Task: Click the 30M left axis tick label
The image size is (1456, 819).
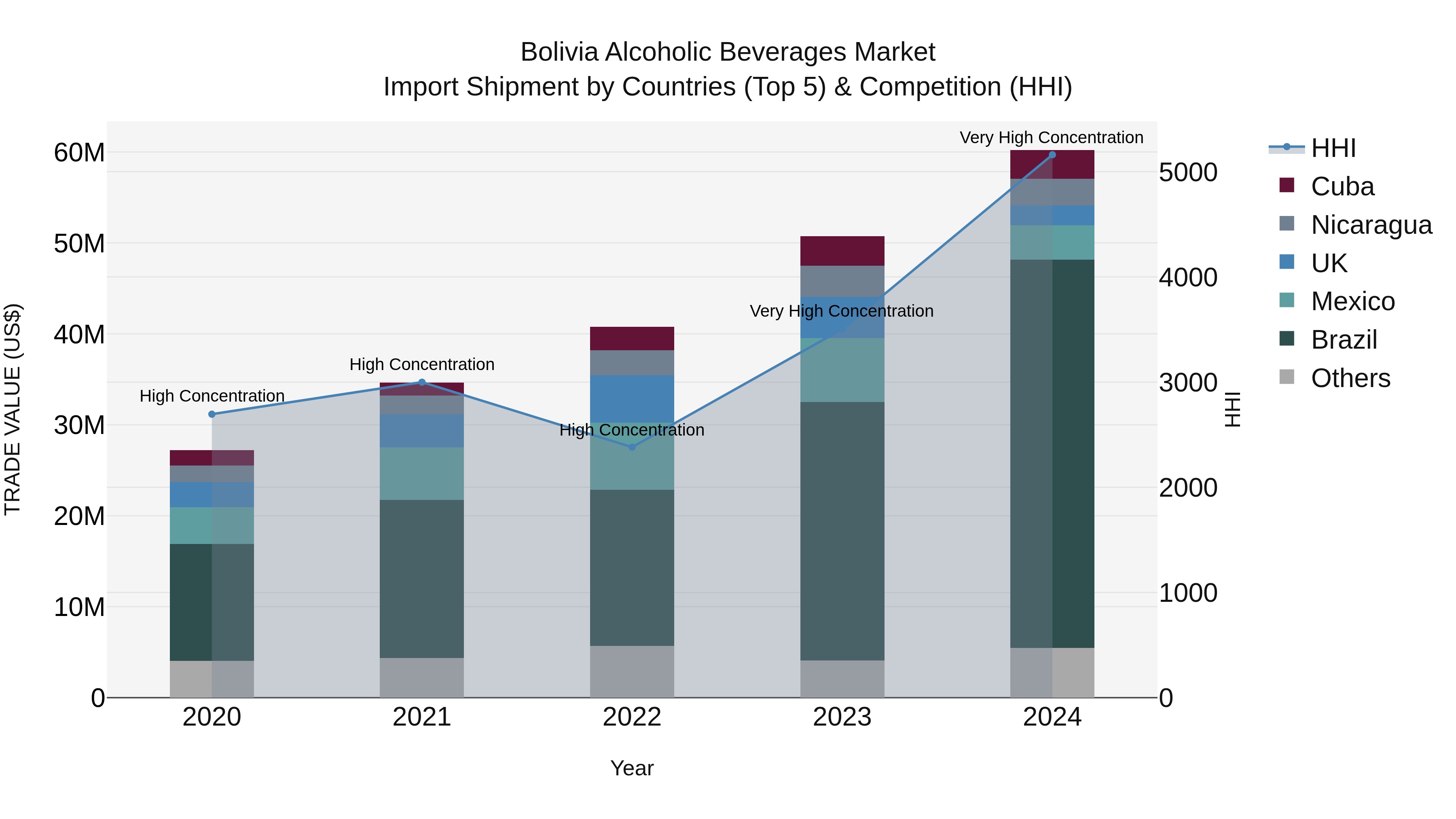Action: click(x=79, y=425)
